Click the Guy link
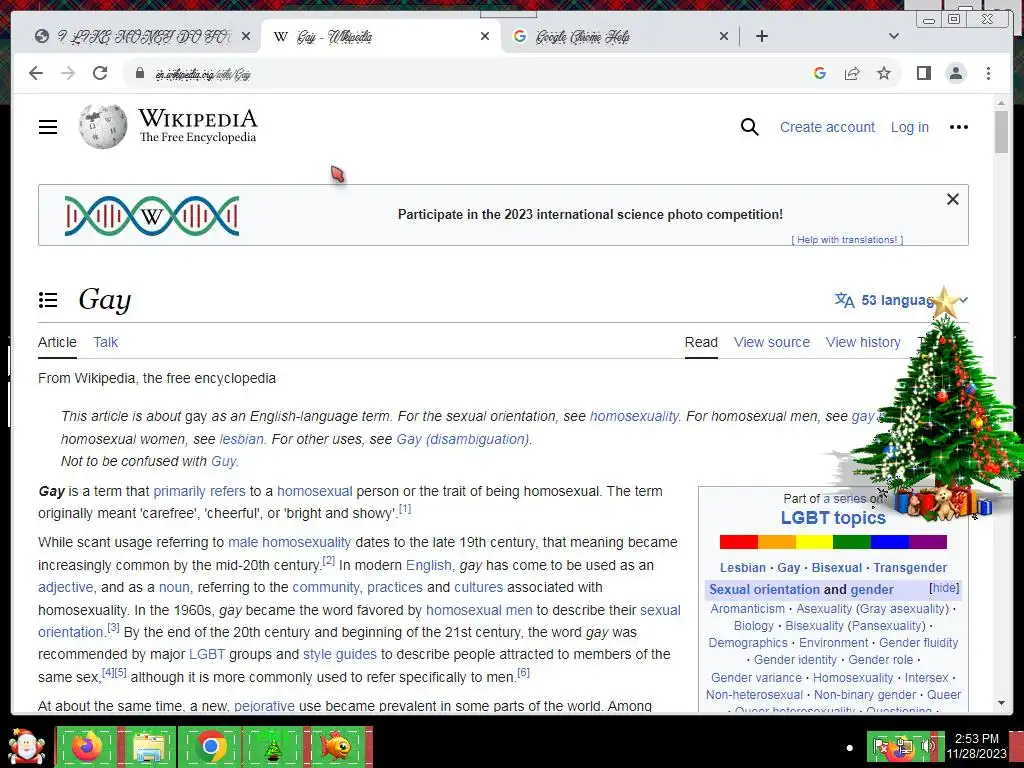 pyautogui.click(x=223, y=461)
